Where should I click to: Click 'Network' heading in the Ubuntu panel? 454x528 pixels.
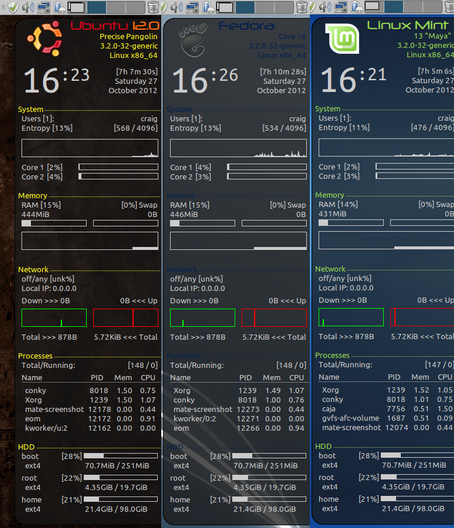33,270
